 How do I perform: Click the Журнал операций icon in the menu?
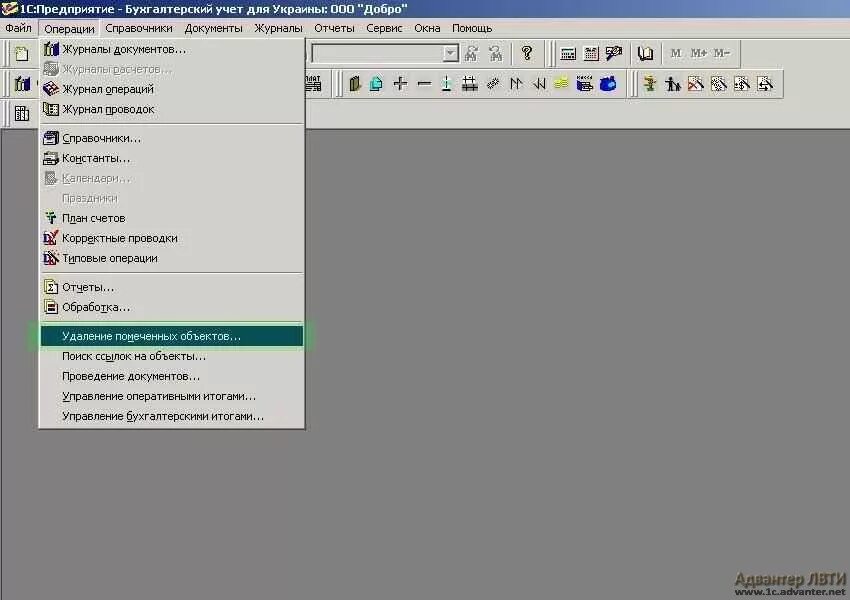(x=51, y=88)
